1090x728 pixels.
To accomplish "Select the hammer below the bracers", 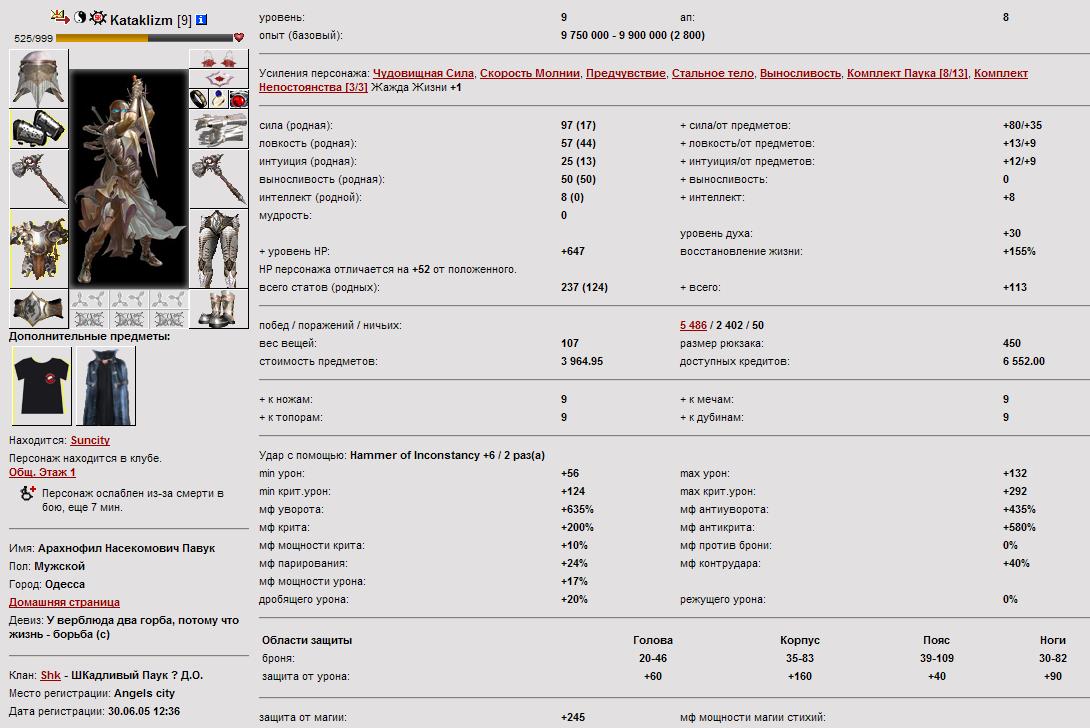I will tap(39, 179).
